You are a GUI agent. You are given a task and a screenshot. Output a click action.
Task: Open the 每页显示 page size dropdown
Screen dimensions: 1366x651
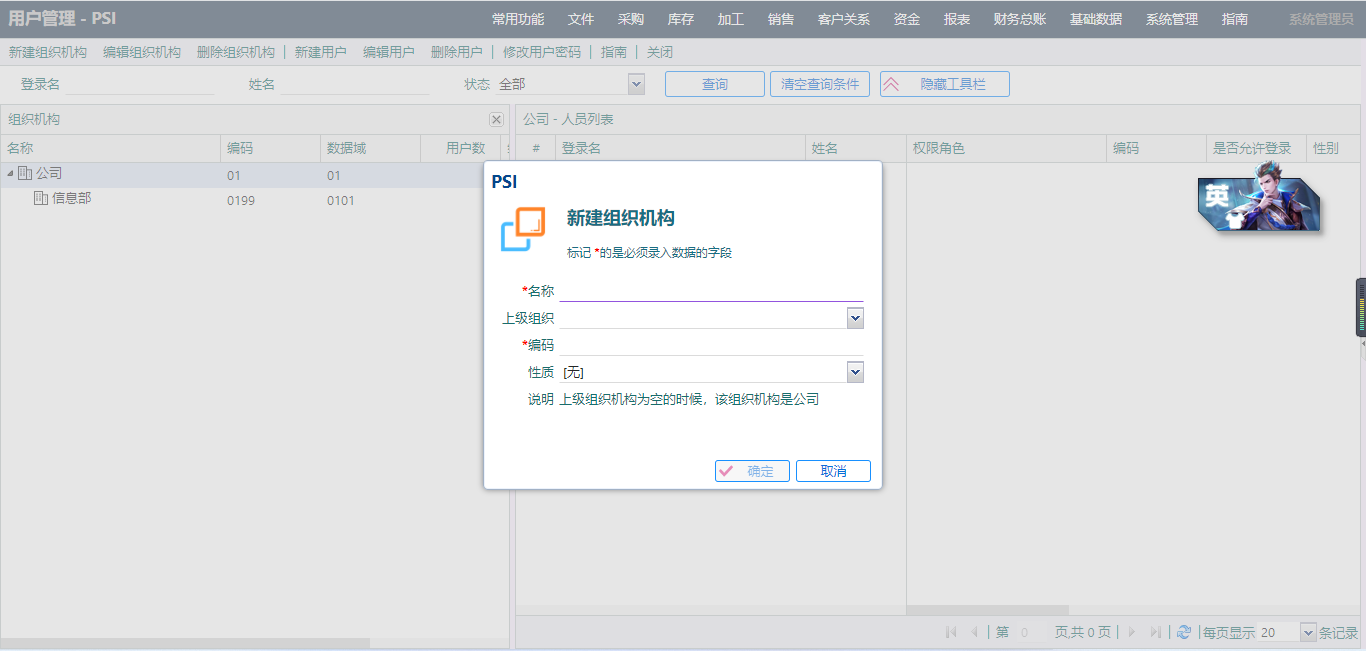(x=1308, y=632)
